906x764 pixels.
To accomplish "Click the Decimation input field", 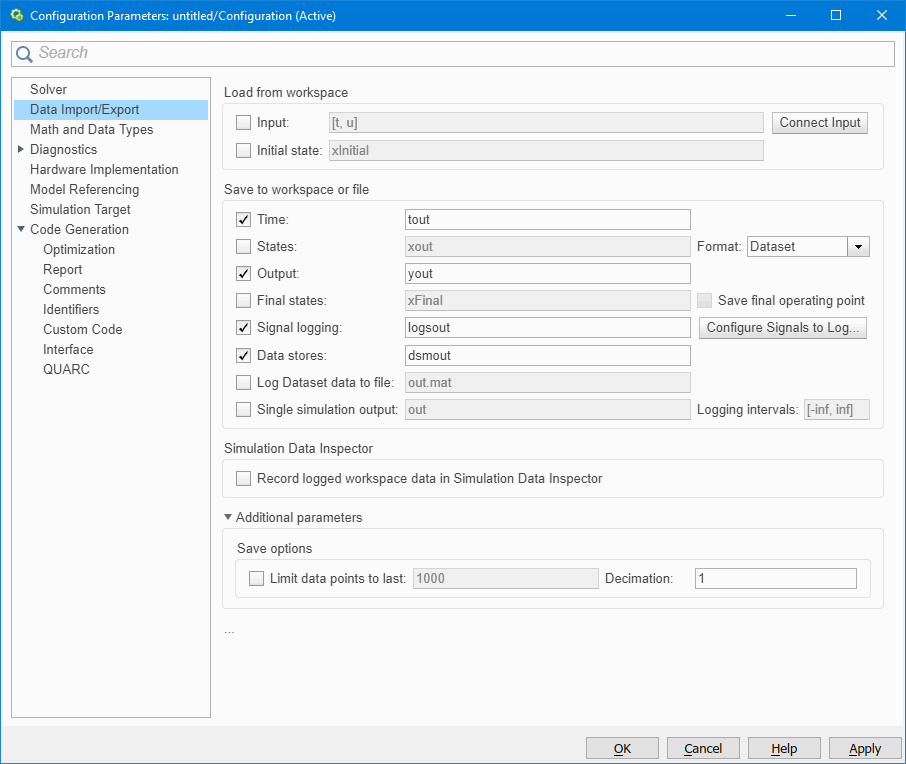I will pyautogui.click(x=775, y=579).
